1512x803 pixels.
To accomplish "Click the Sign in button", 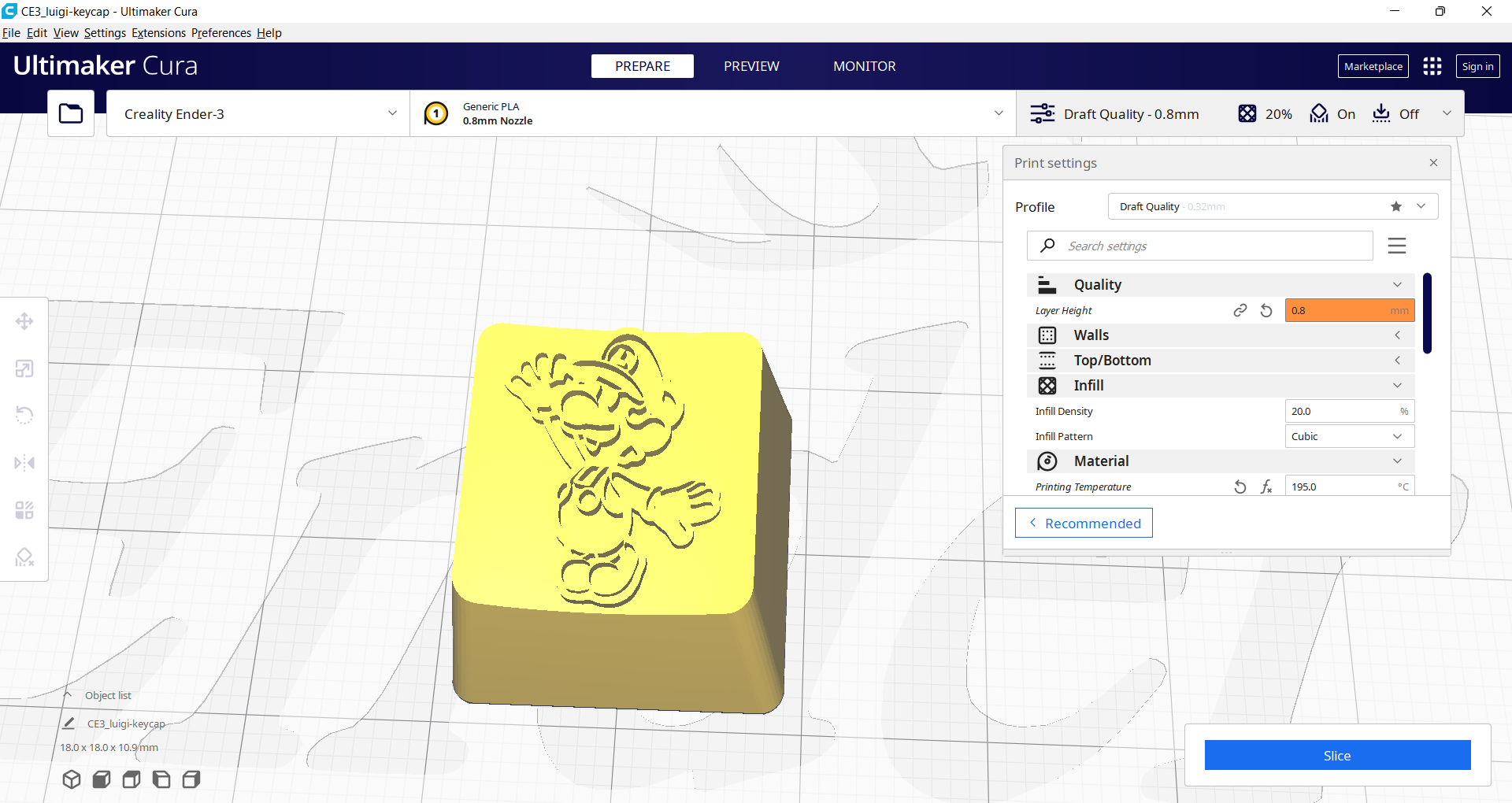I will 1477,66.
